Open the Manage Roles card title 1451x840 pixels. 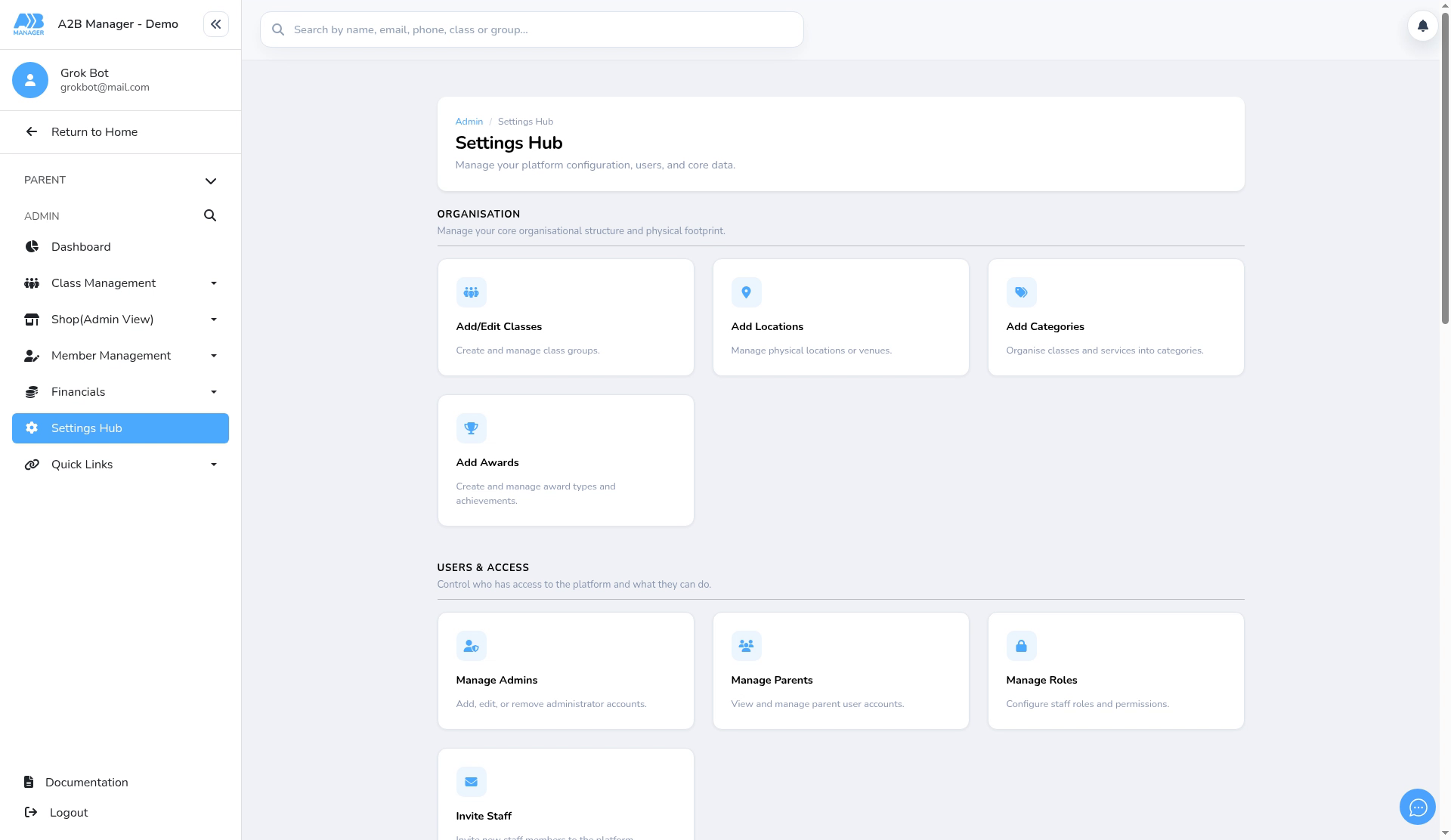(x=1041, y=680)
